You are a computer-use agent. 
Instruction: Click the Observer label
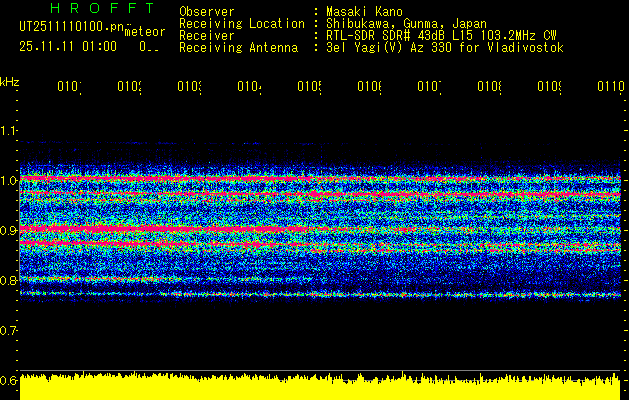click(x=207, y=12)
